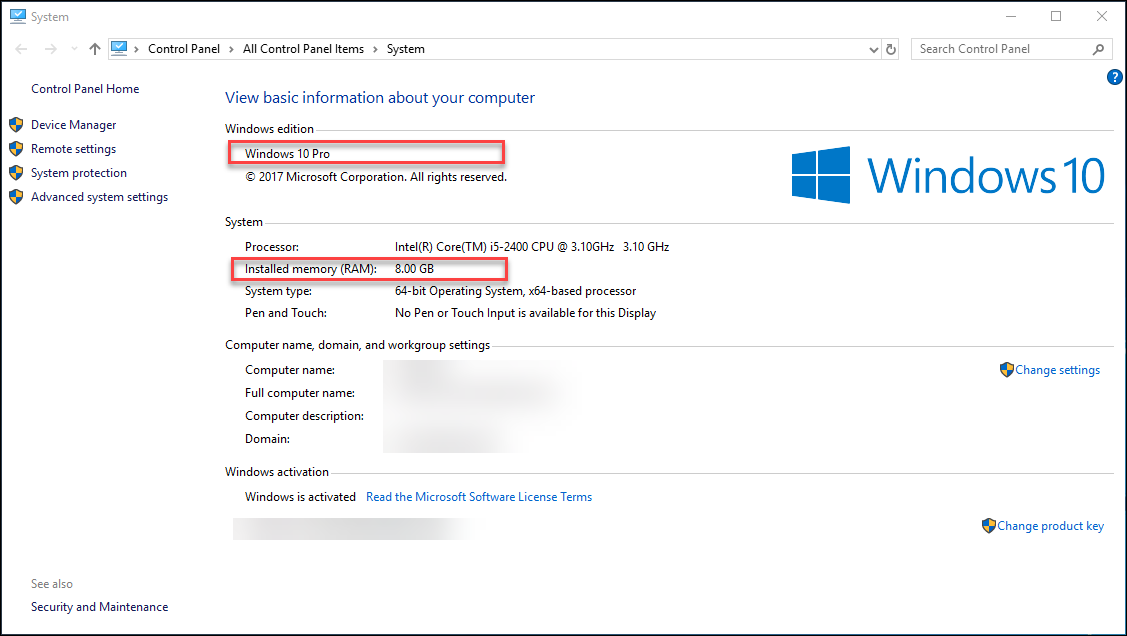The width and height of the screenshot is (1127, 636).
Task: Click the shield icon next to Change product key
Action: (x=988, y=525)
